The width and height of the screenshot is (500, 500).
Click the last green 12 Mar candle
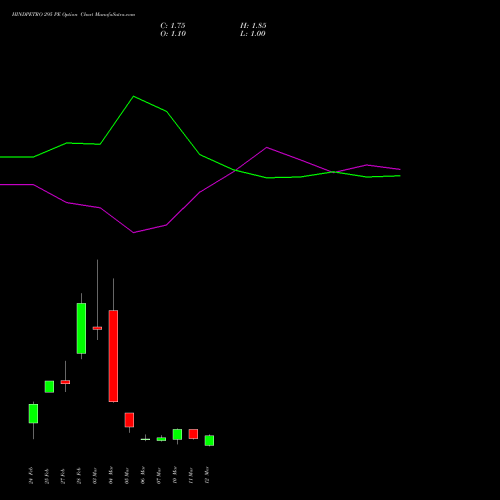209,440
